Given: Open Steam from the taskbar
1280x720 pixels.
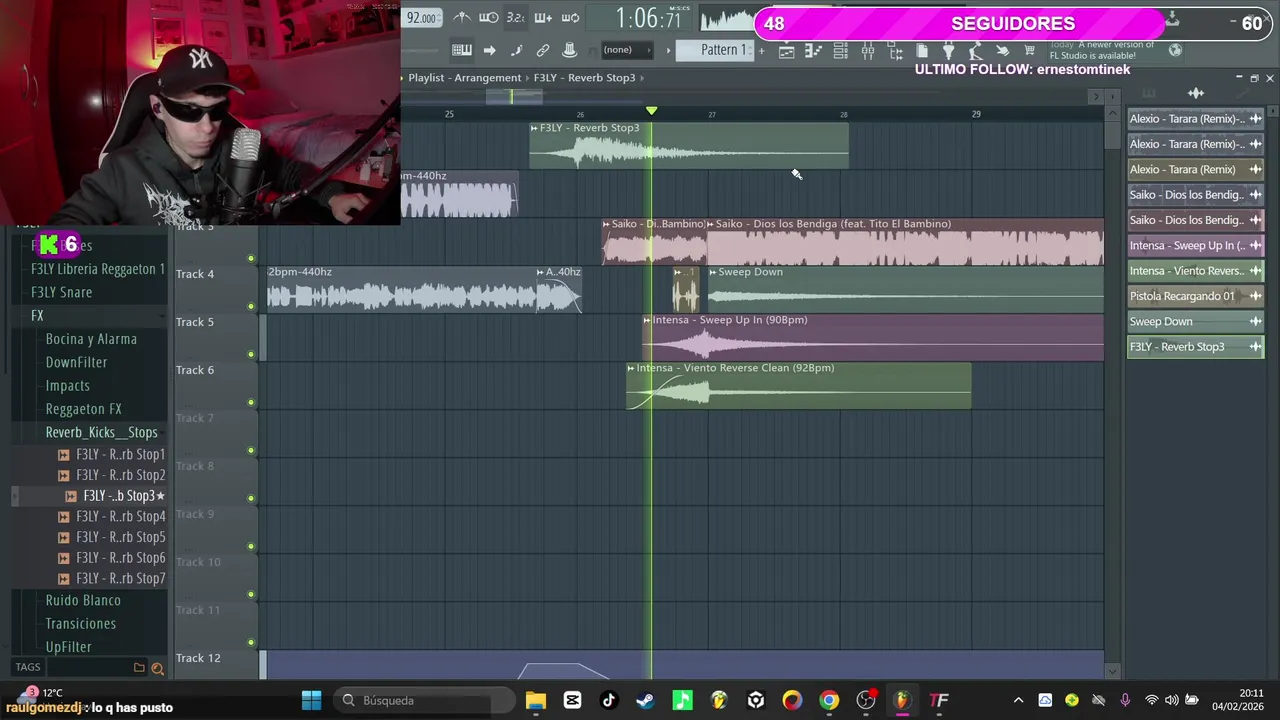Looking at the screenshot, I should 645,700.
